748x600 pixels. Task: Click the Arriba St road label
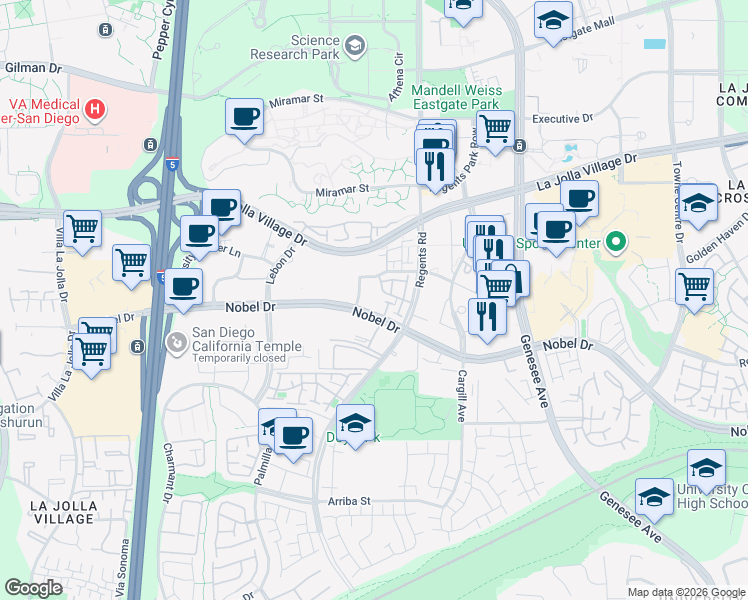pos(349,501)
